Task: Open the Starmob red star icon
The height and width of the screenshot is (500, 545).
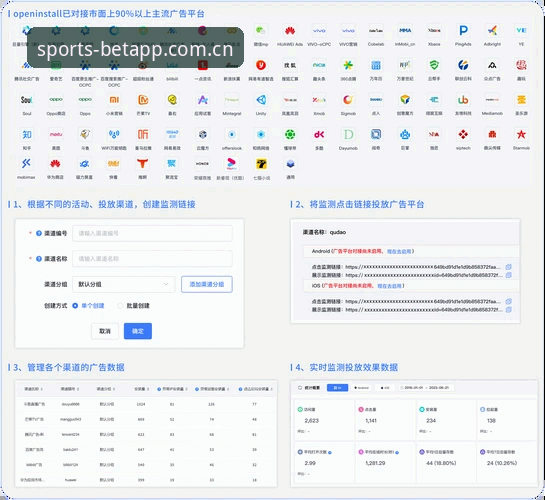Action: [x=521, y=134]
